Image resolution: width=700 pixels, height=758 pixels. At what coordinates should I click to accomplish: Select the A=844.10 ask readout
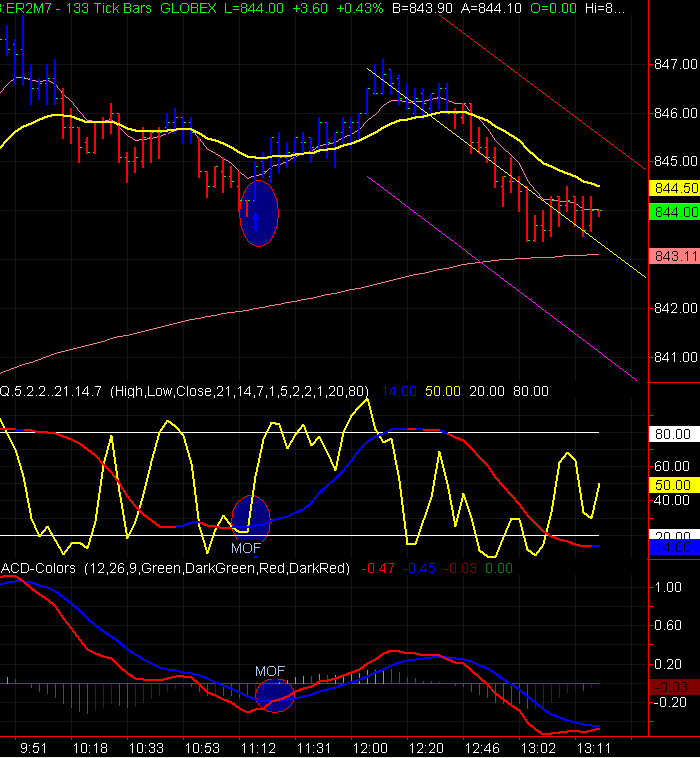pos(491,8)
